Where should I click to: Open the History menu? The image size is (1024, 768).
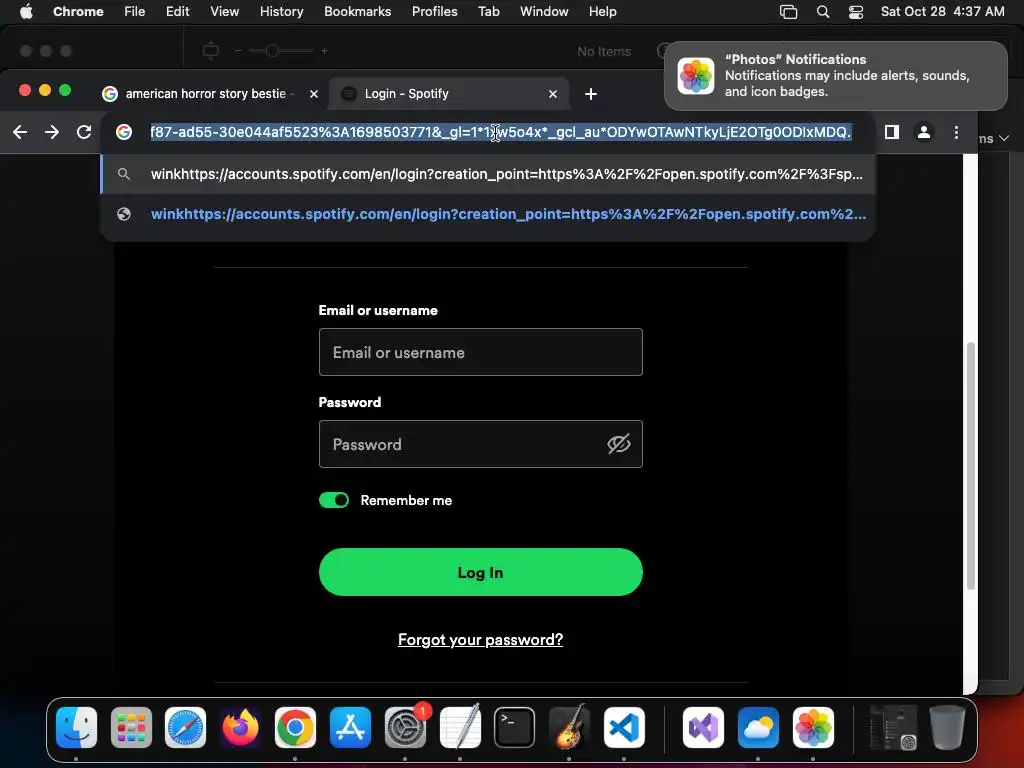(x=281, y=11)
